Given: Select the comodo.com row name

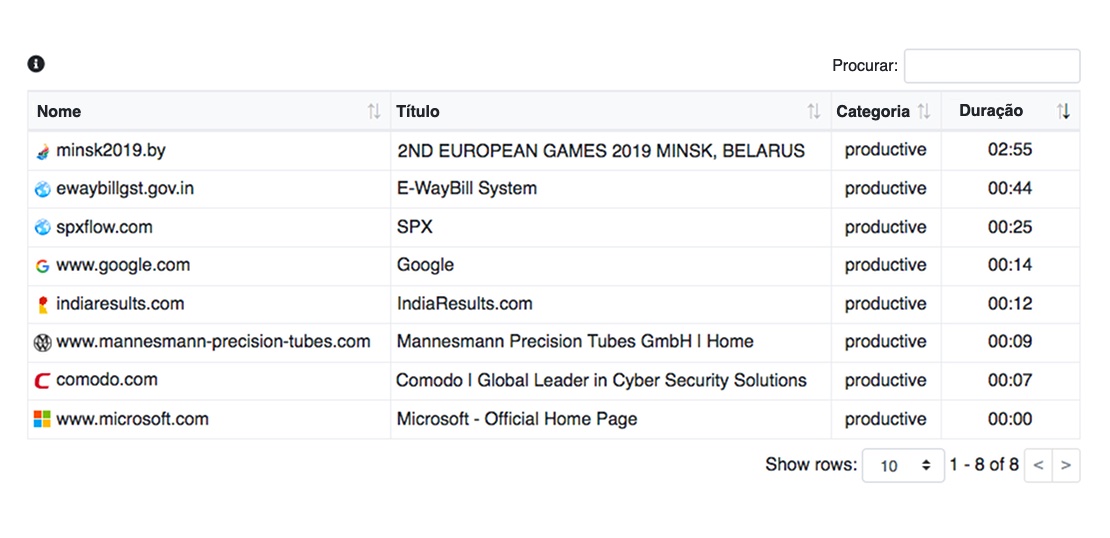Looking at the screenshot, I should coord(107,380).
